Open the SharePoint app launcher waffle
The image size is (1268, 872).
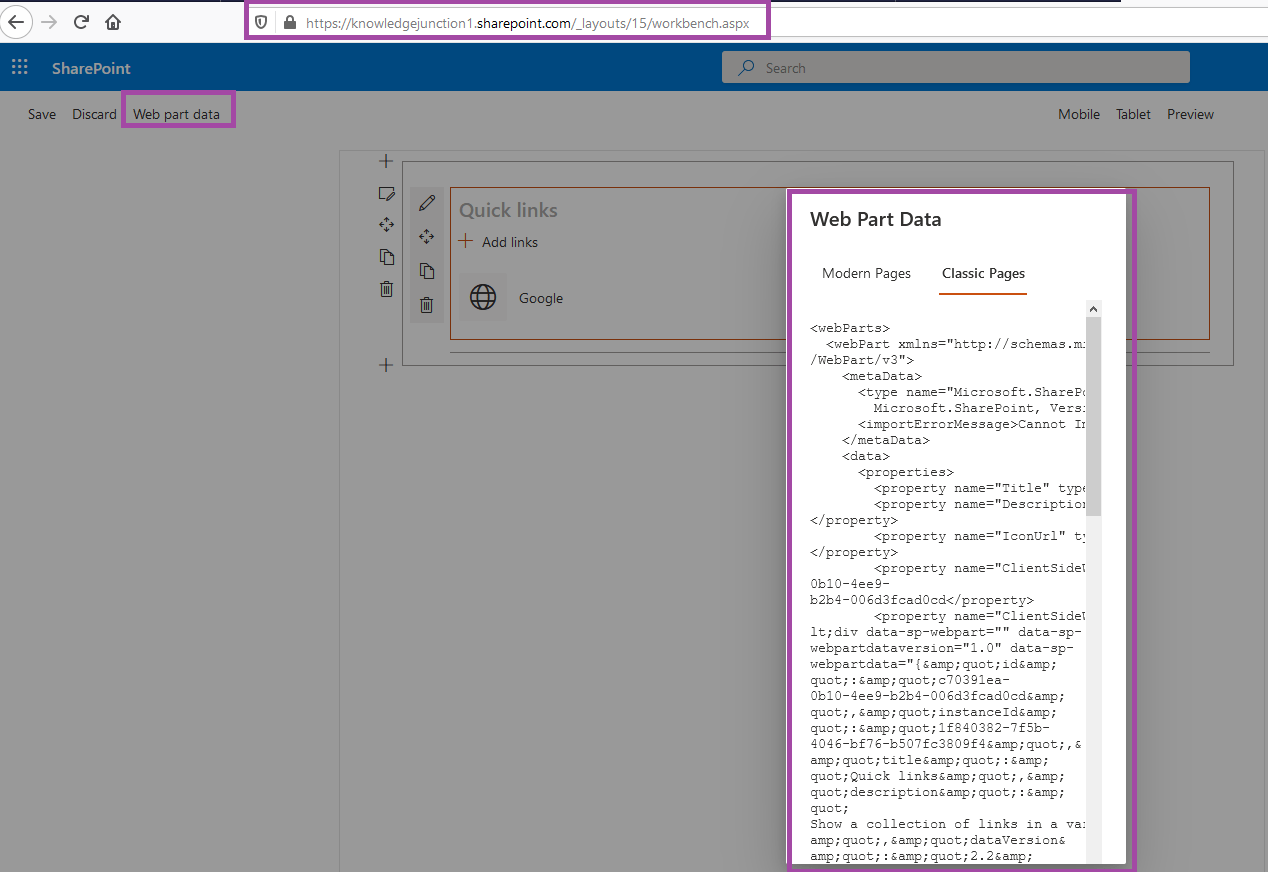[19, 68]
